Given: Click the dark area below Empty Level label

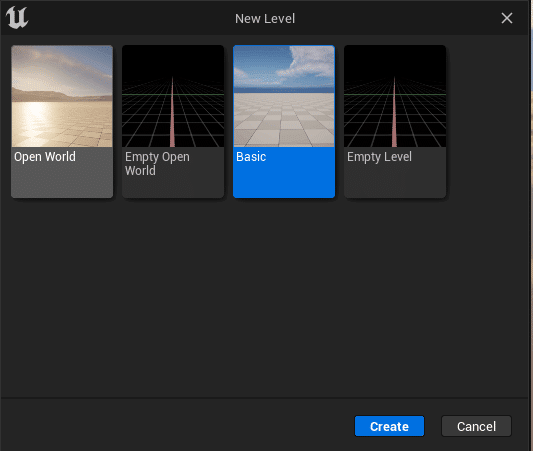Looking at the screenshot, I should pos(395,182).
